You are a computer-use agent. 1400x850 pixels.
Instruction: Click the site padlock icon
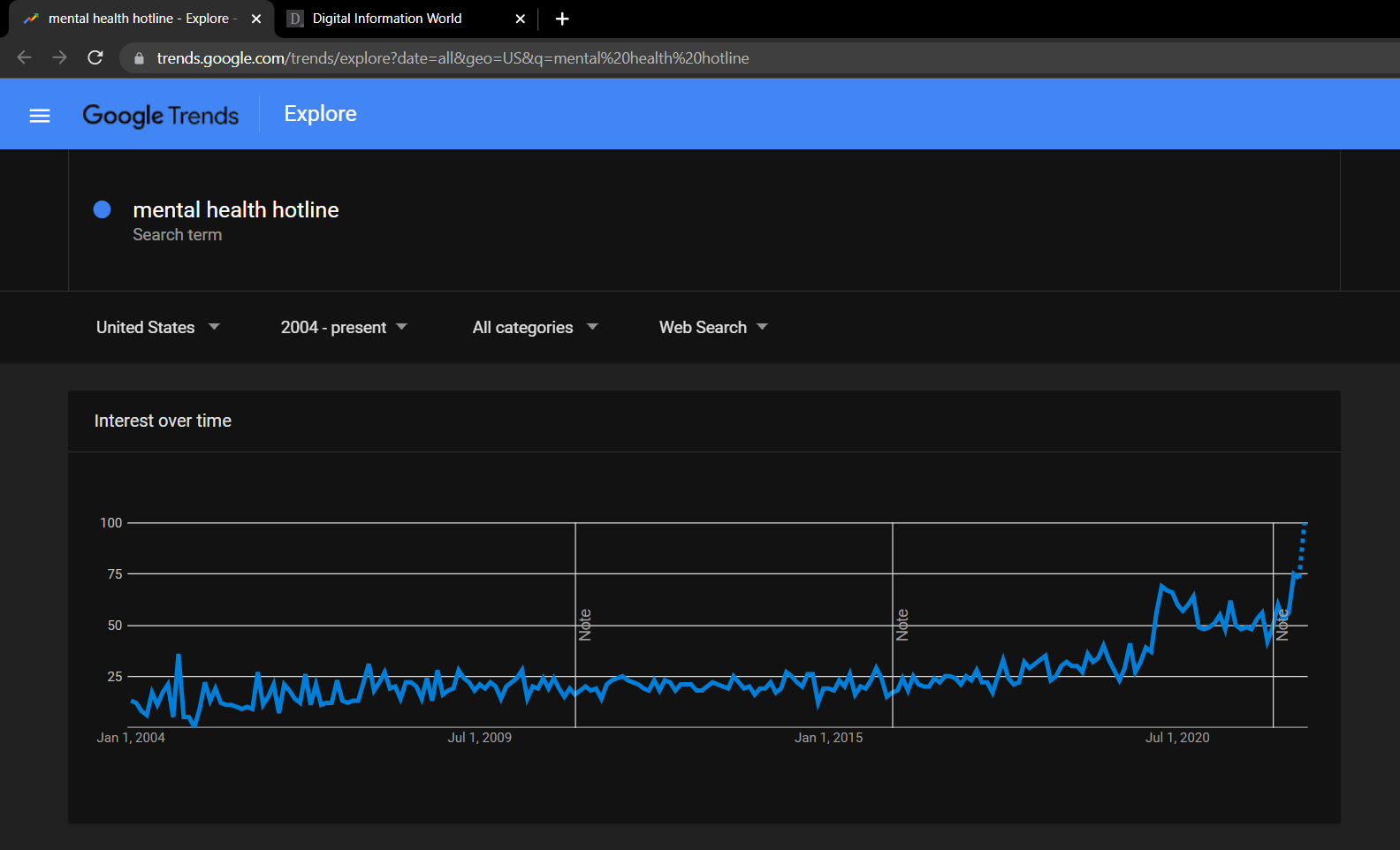(139, 58)
